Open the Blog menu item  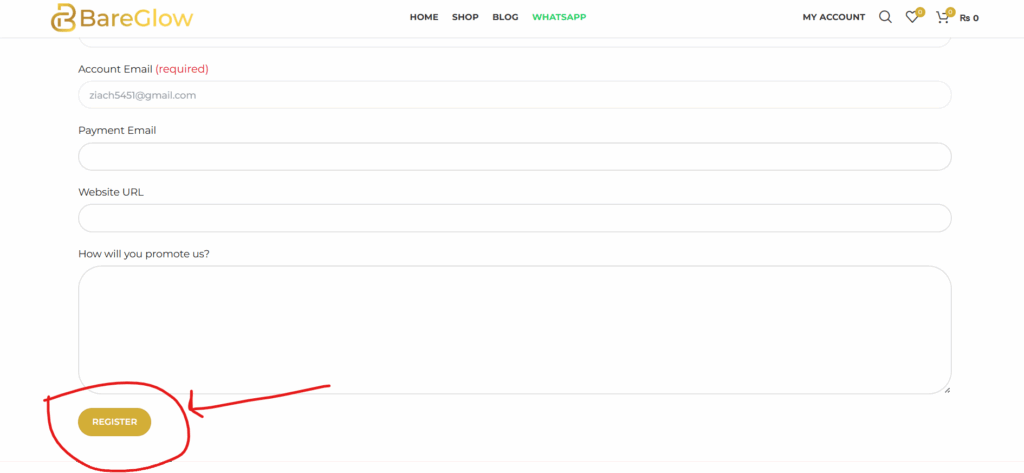click(x=505, y=17)
